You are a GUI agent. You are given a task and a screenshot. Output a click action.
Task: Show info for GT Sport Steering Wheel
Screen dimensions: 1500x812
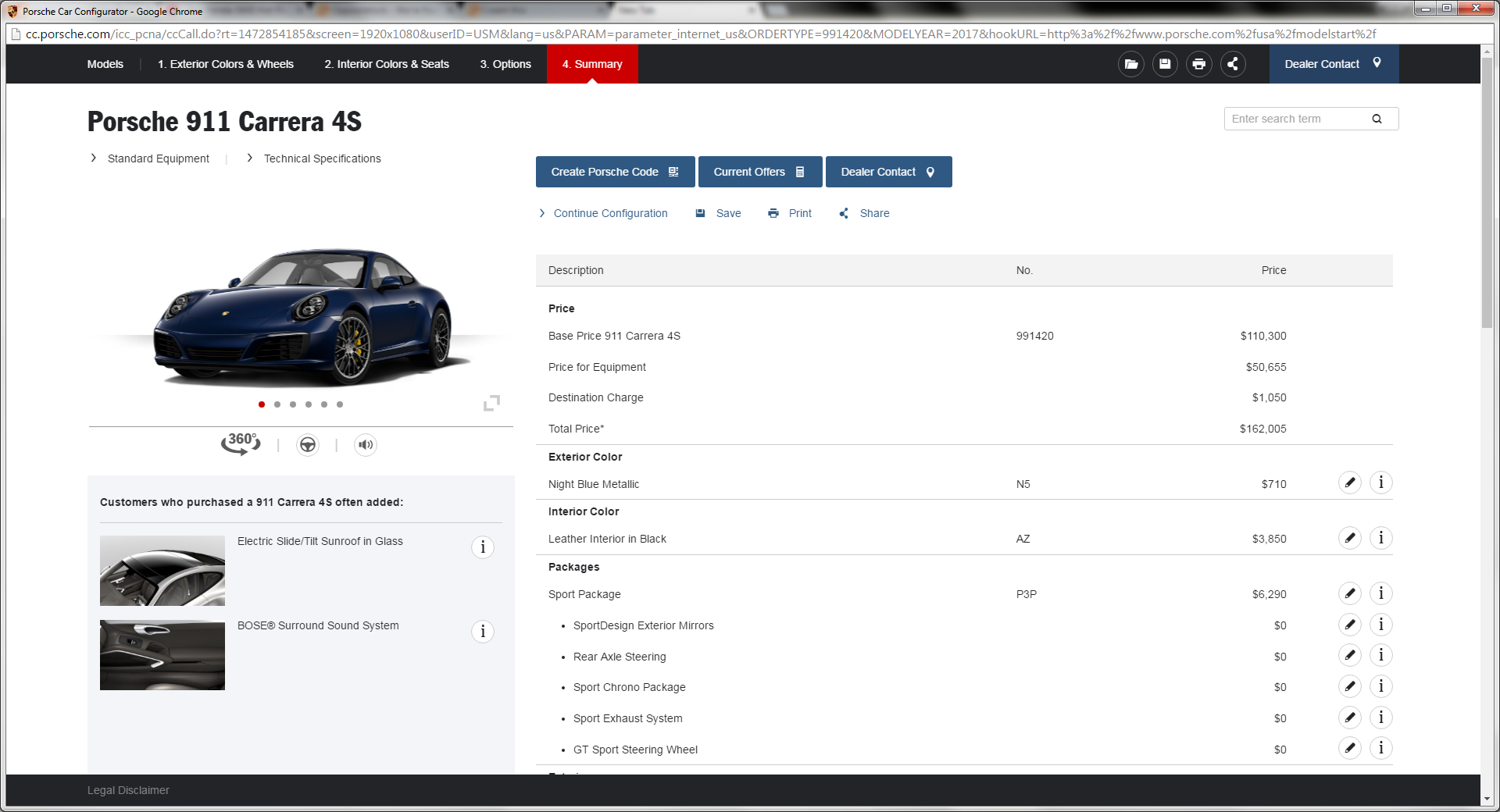click(x=1381, y=748)
